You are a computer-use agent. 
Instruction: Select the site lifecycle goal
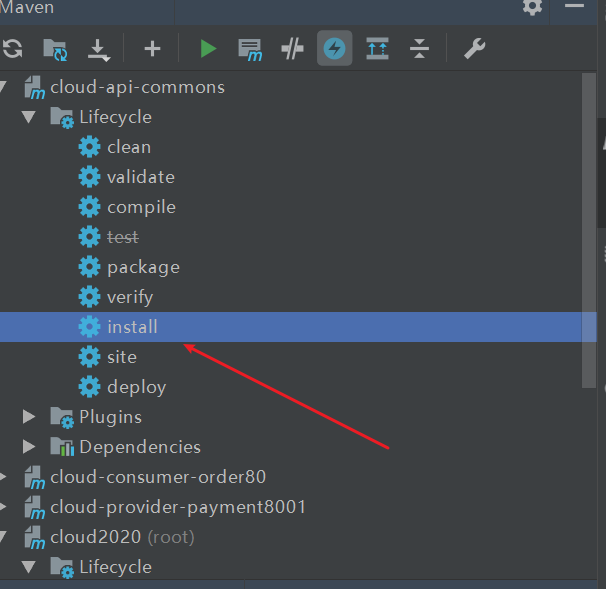click(x=122, y=357)
